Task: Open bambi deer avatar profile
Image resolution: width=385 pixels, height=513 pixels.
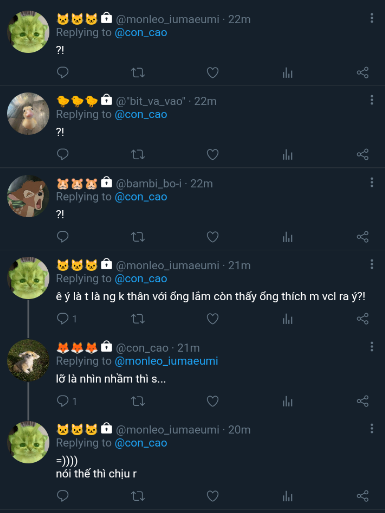Action: (28, 196)
